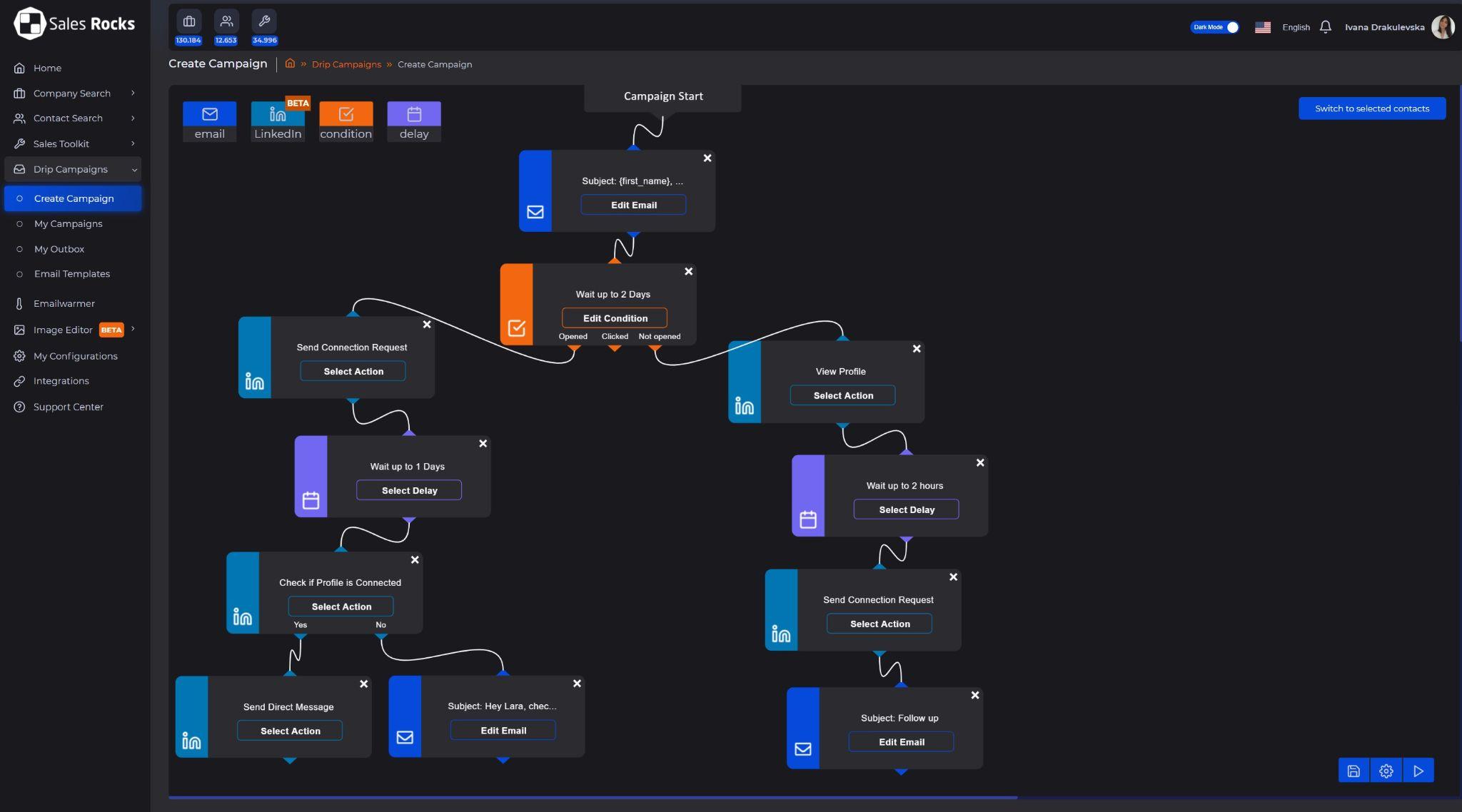Click the US flag language icon
1462x812 pixels.
click(x=1263, y=27)
